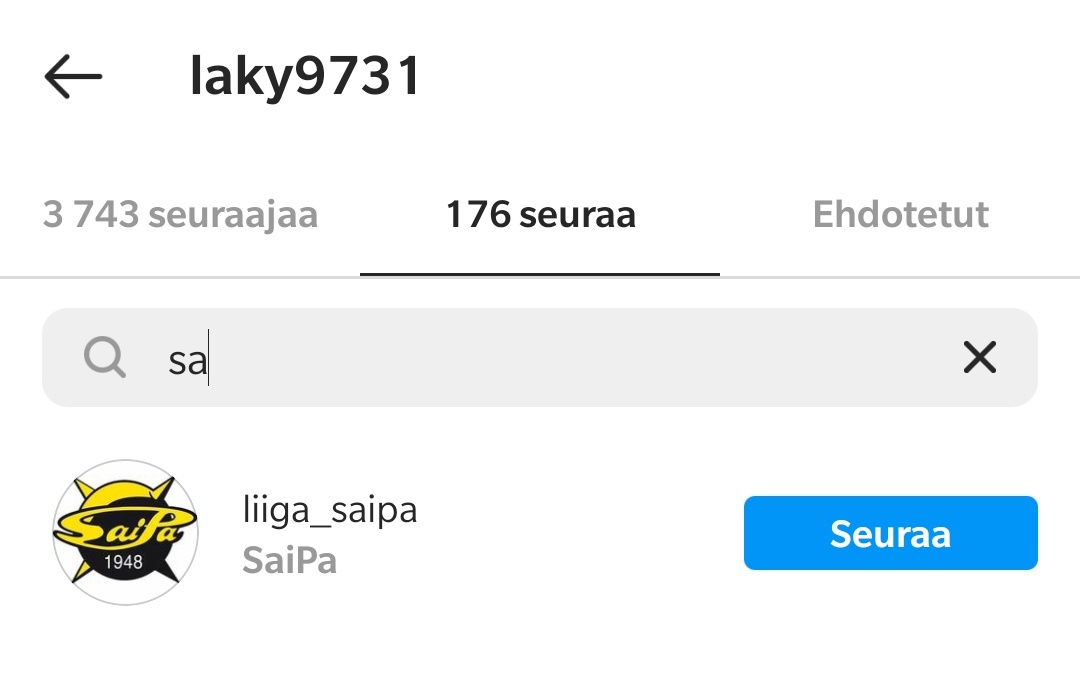
Task: View followers list of laky9731
Action: pos(180,214)
